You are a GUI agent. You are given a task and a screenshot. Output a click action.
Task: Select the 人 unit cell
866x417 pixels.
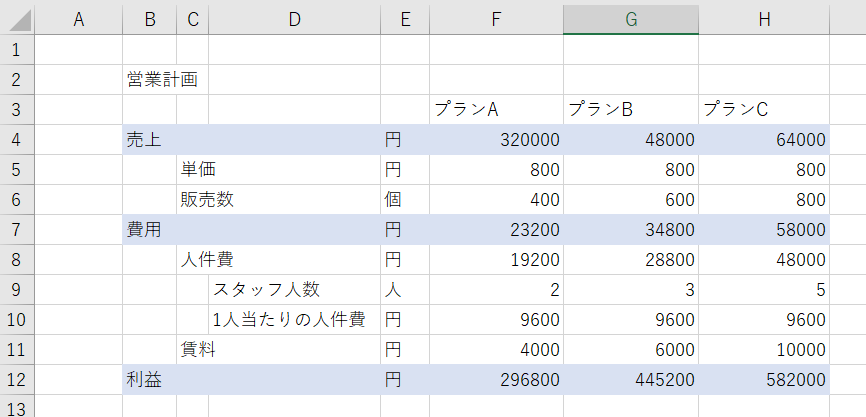point(405,289)
